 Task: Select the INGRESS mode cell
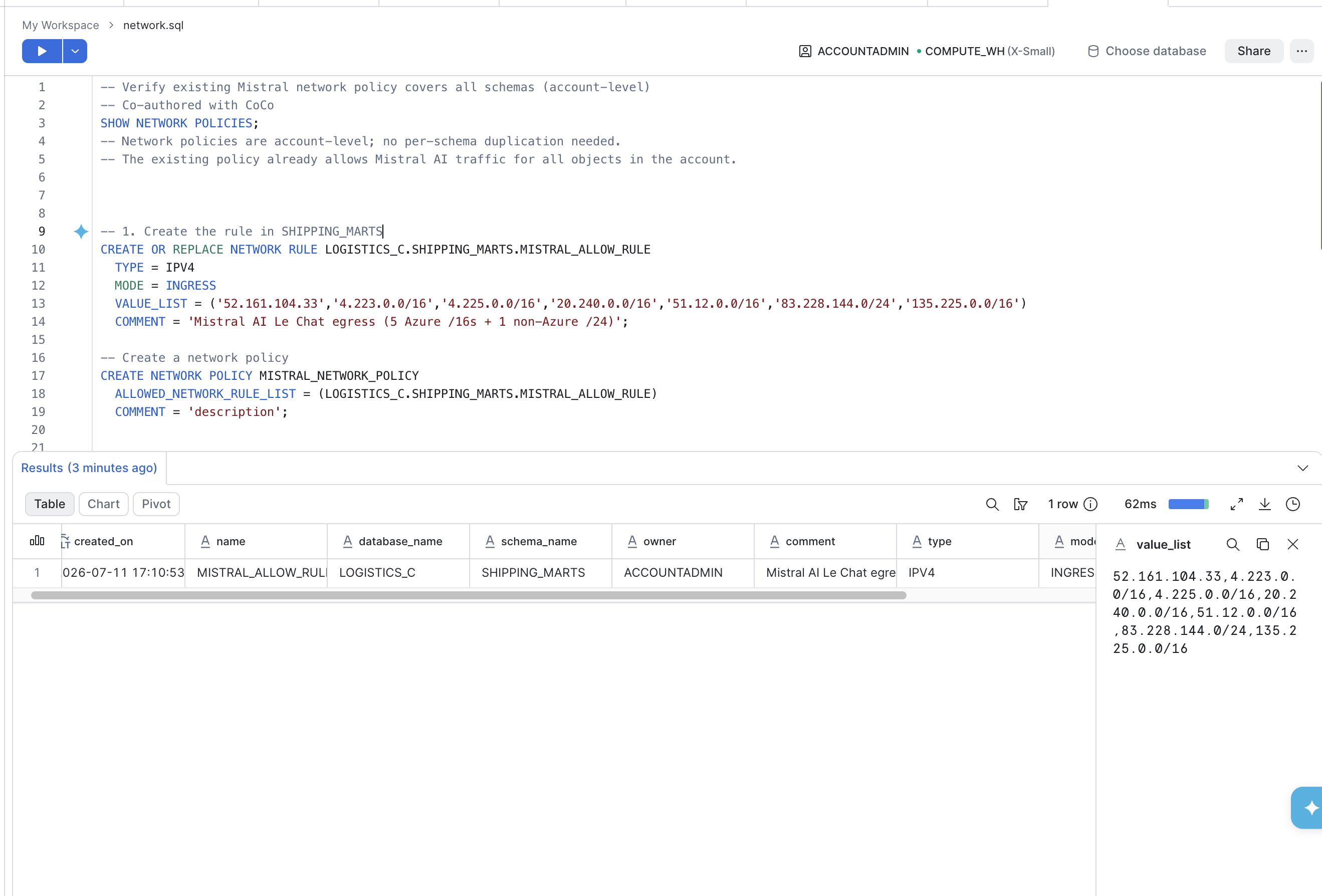[x=1068, y=573]
